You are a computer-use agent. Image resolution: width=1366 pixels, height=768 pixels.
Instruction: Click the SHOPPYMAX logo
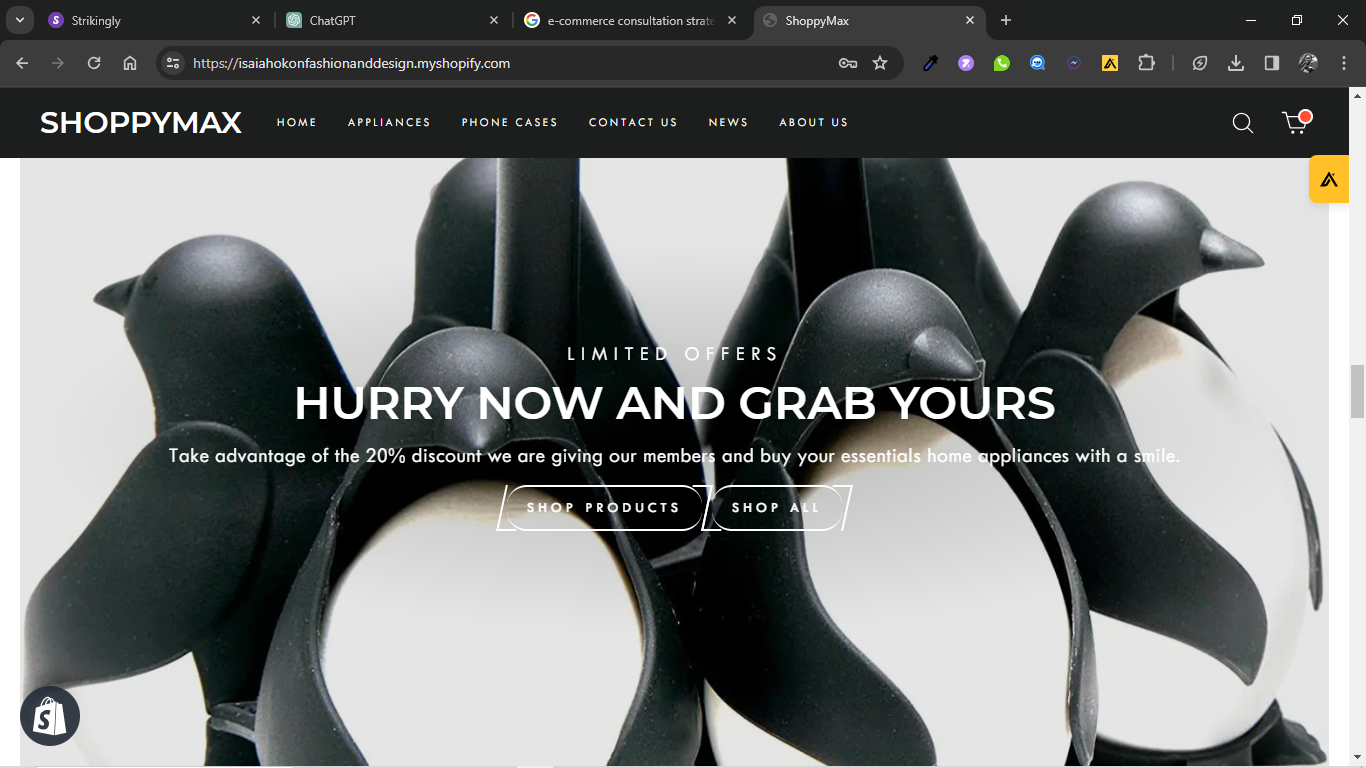point(141,122)
